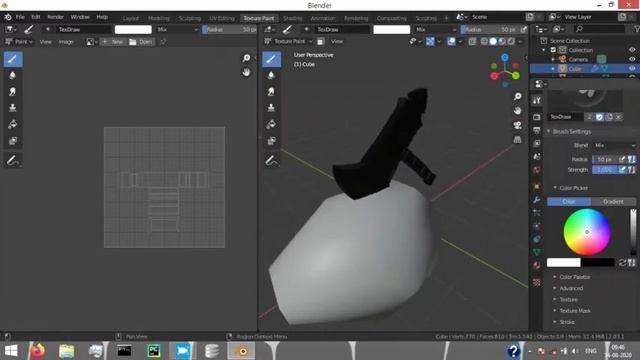Click the color wheel in Color Picker
The height and width of the screenshot is (360, 640).
tap(587, 232)
